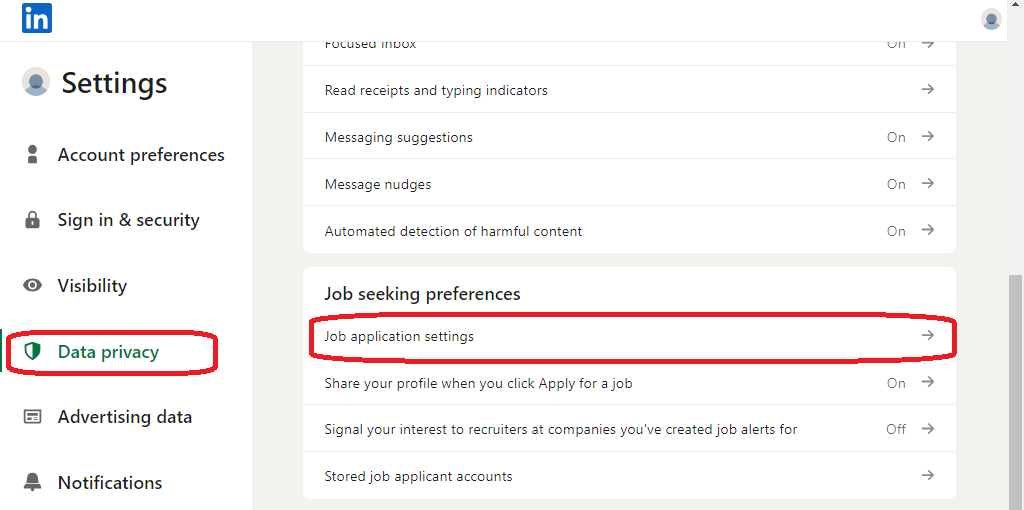This screenshot has width=1024, height=510.
Task: Click the bell icon next to Notifications
Action: point(32,483)
